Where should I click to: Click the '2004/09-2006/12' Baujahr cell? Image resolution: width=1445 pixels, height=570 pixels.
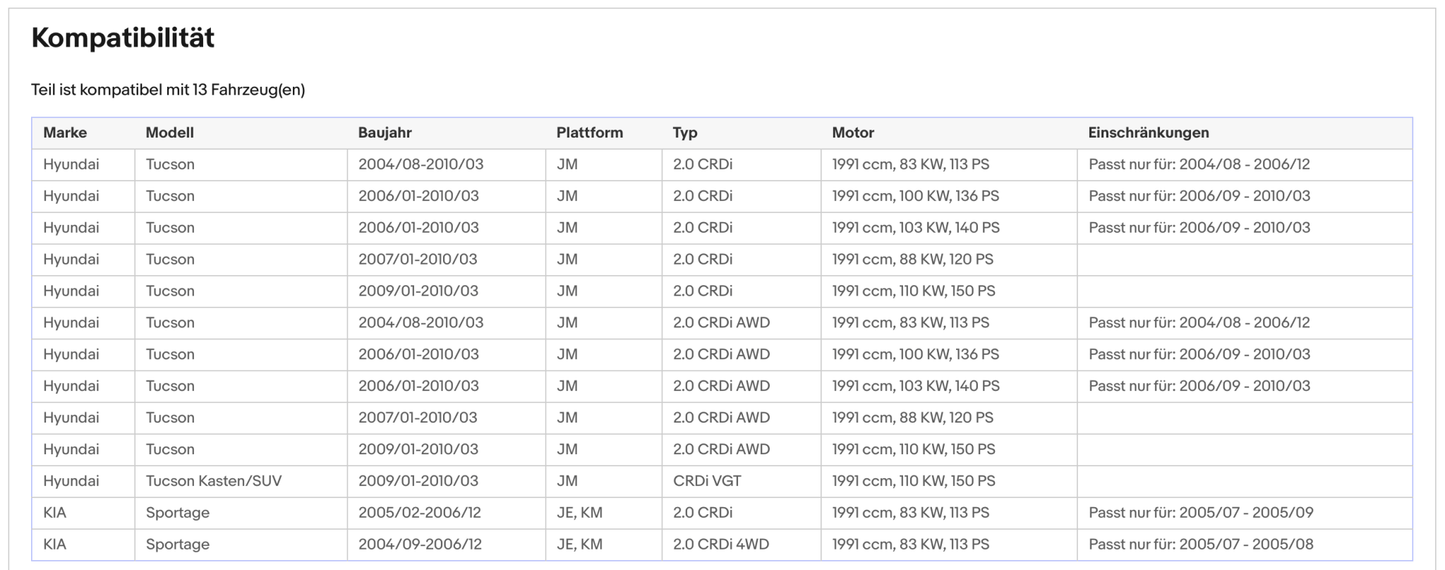pos(419,545)
